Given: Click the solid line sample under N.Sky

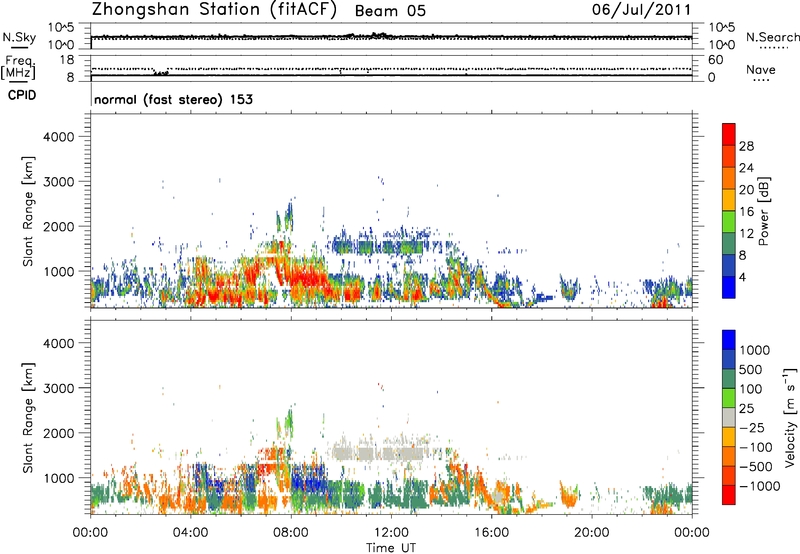Looking at the screenshot, I should coord(19,47).
